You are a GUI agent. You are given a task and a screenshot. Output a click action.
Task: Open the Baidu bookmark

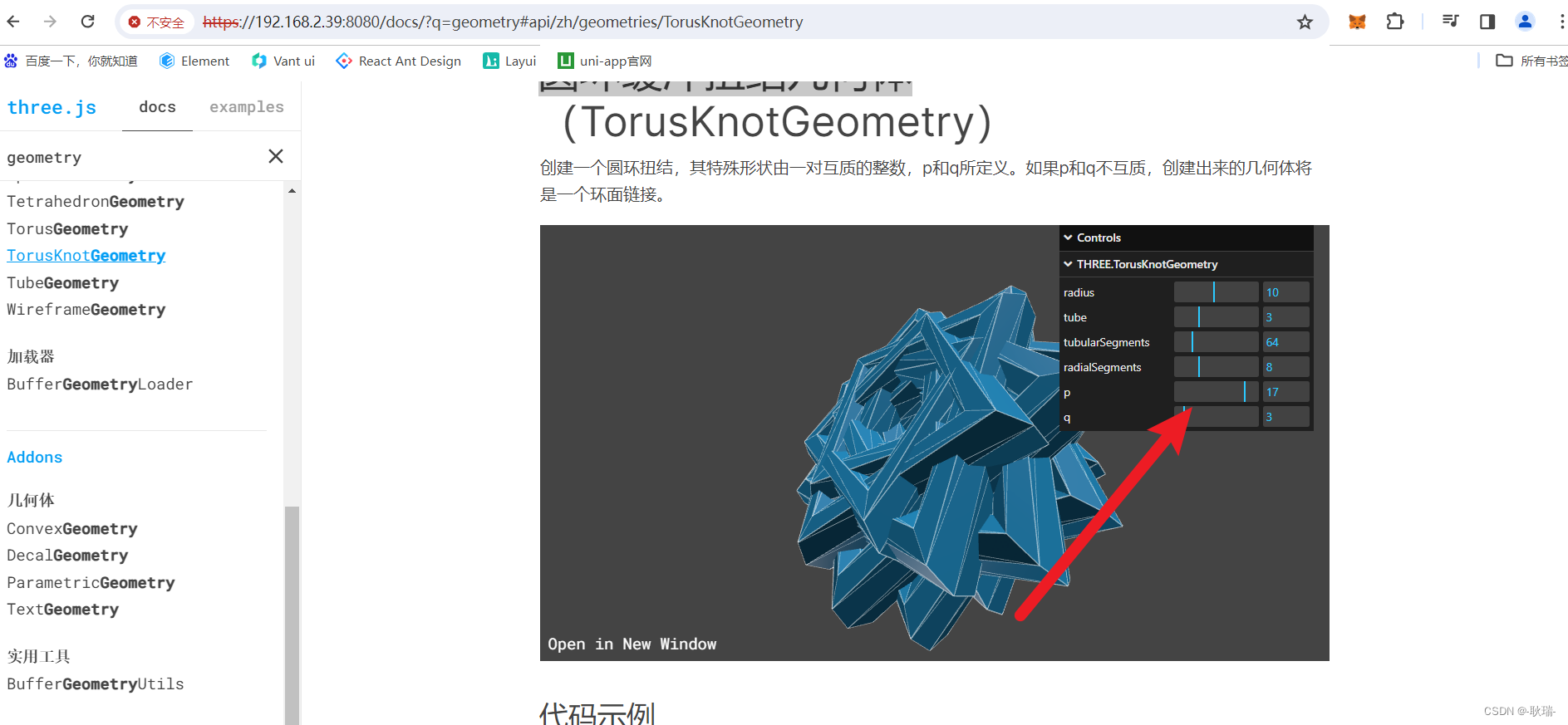coord(71,61)
